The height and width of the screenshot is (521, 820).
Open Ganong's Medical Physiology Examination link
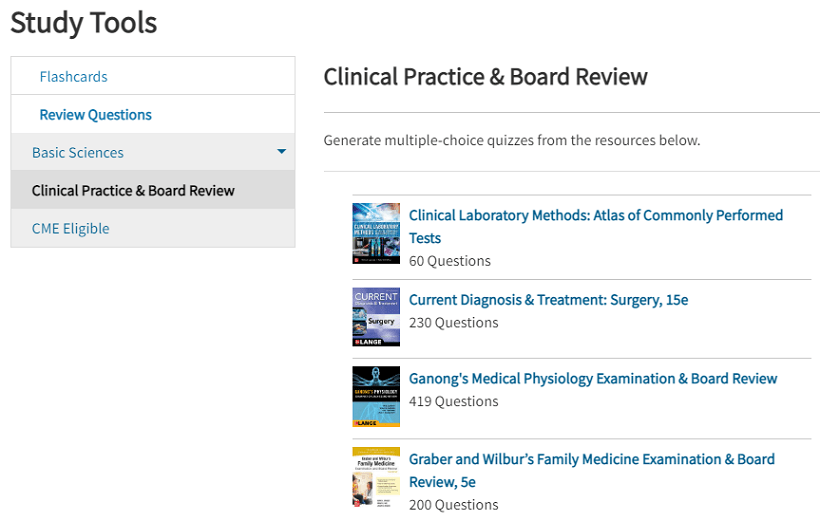click(x=593, y=379)
